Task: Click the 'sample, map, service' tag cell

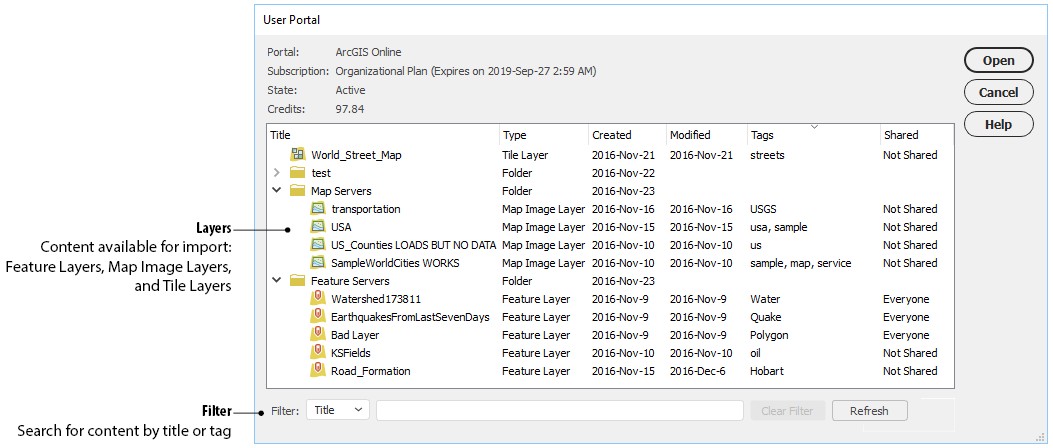Action: point(800,263)
